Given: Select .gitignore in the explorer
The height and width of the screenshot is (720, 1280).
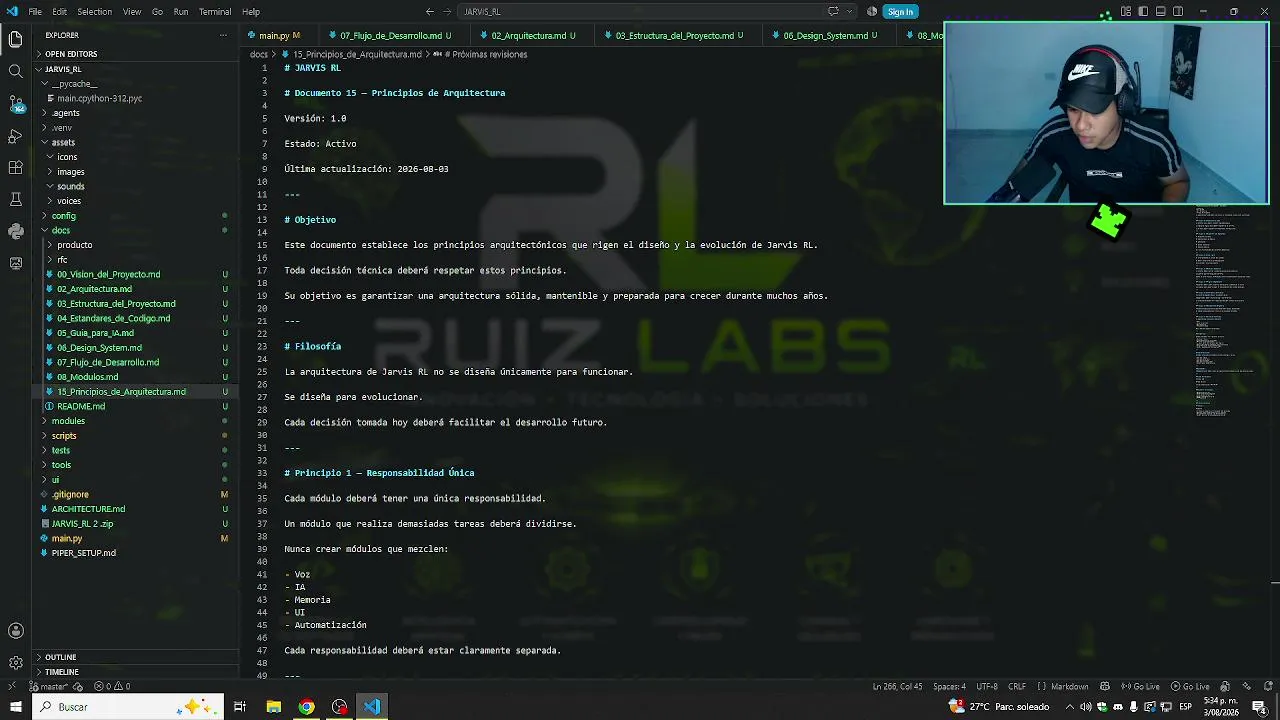Looking at the screenshot, I should (135, 494).
